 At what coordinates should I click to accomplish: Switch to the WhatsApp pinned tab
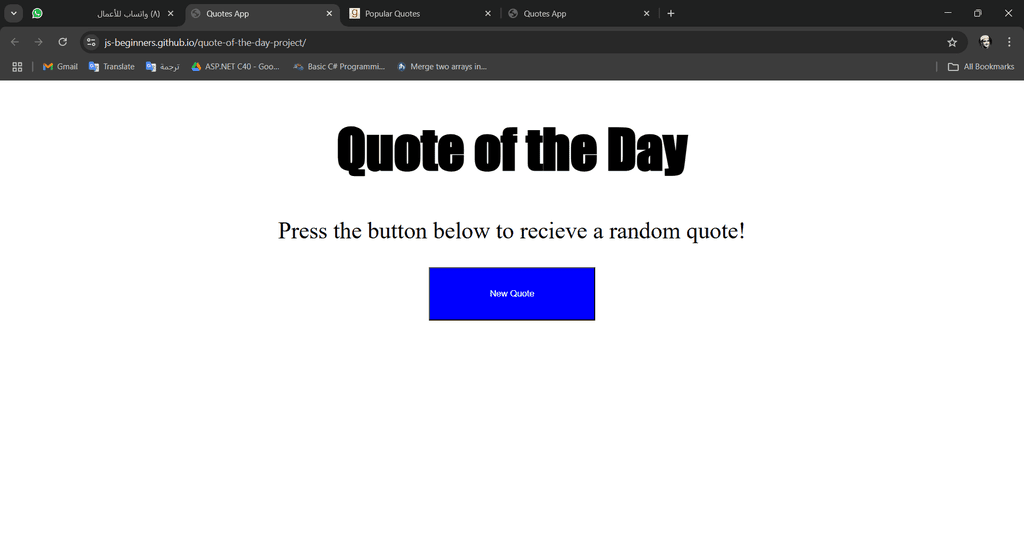click(x=37, y=13)
